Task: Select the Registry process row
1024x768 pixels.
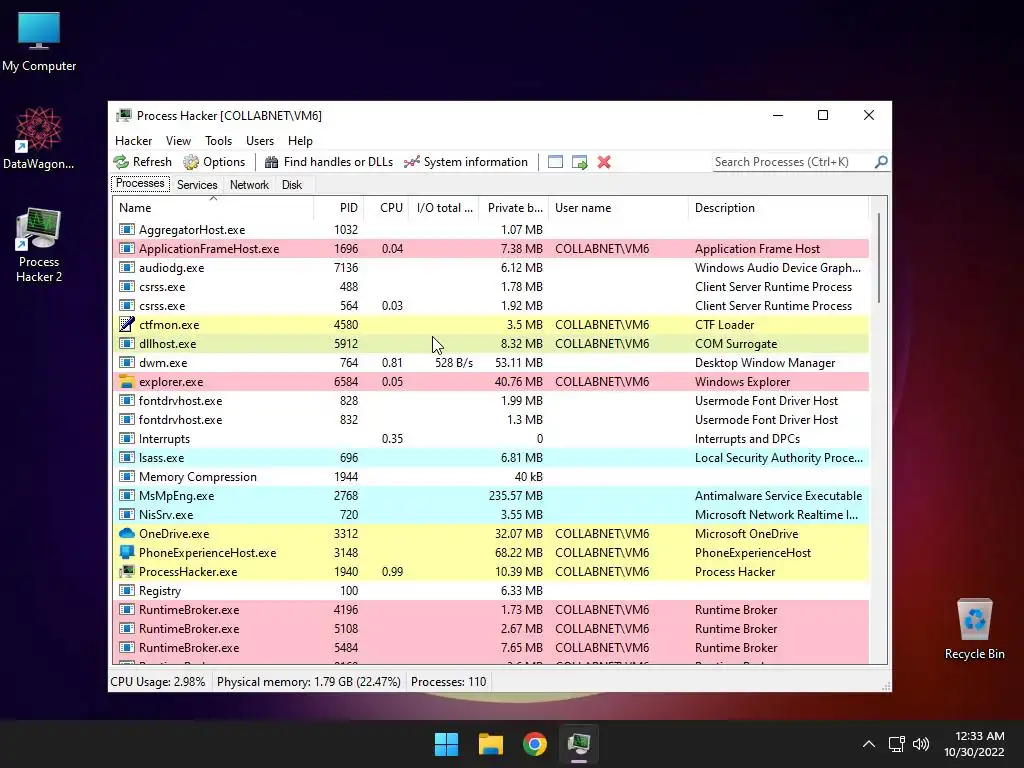Action: pos(491,590)
